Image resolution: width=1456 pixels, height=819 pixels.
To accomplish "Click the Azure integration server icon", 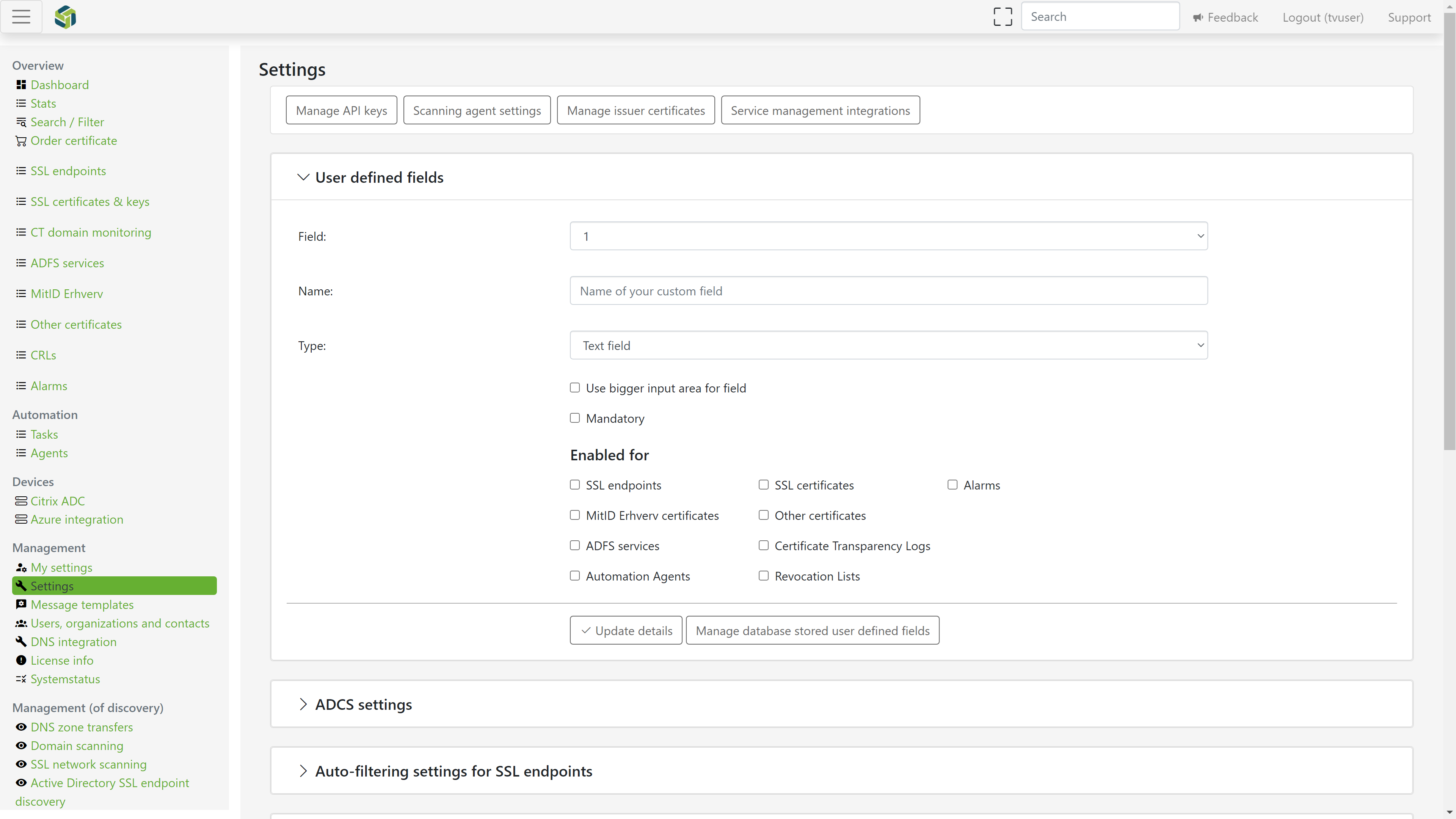I will coord(21,519).
